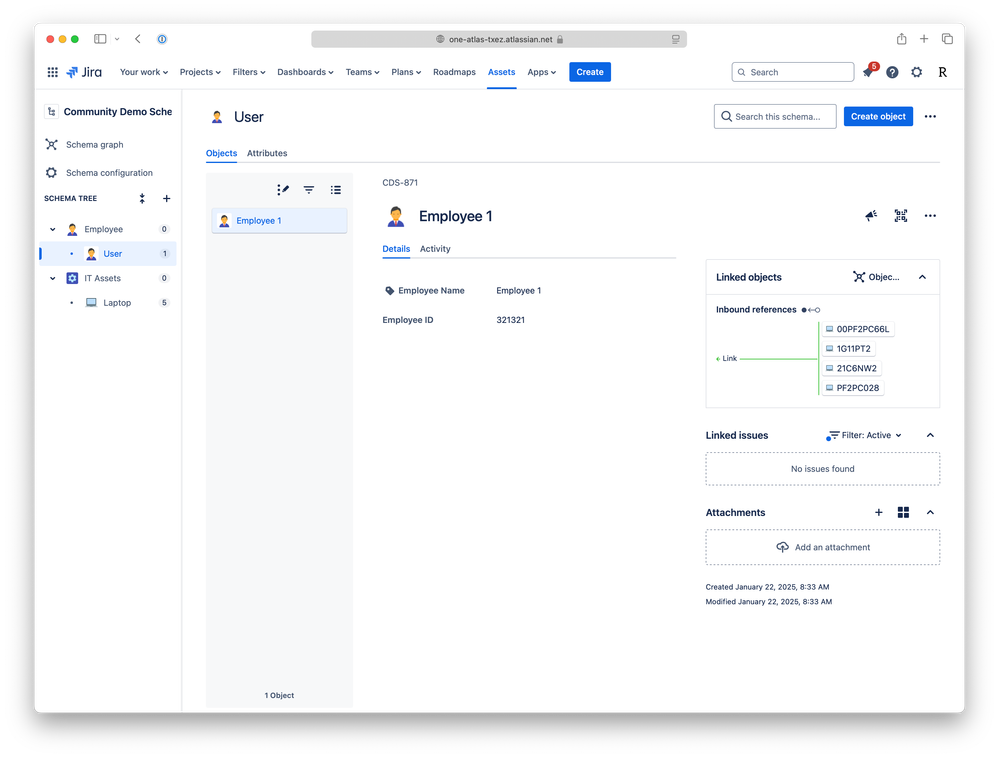999x758 pixels.
Task: Open Employee 1 more actions menu
Action: click(x=930, y=216)
